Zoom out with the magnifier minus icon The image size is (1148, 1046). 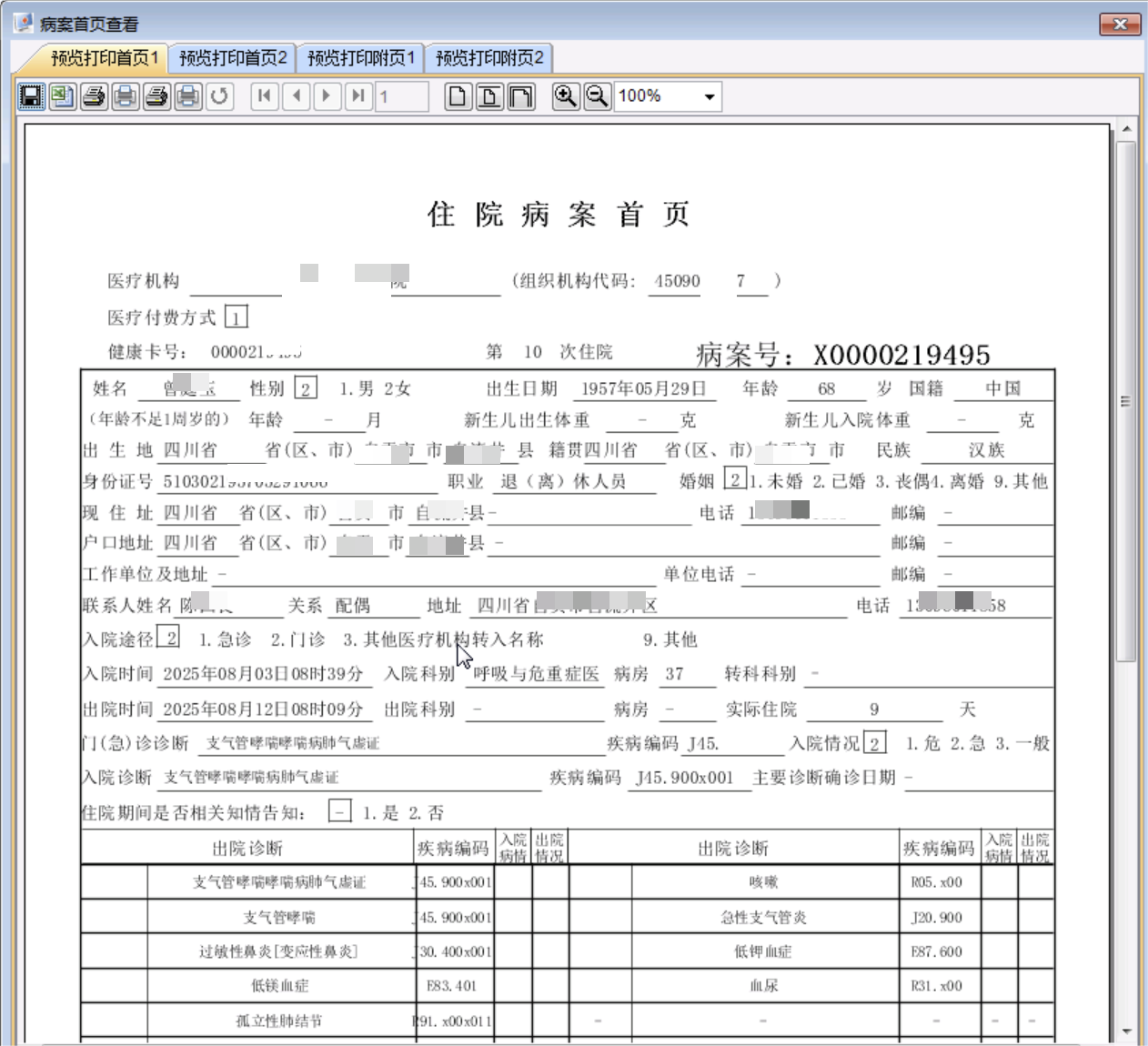[597, 96]
